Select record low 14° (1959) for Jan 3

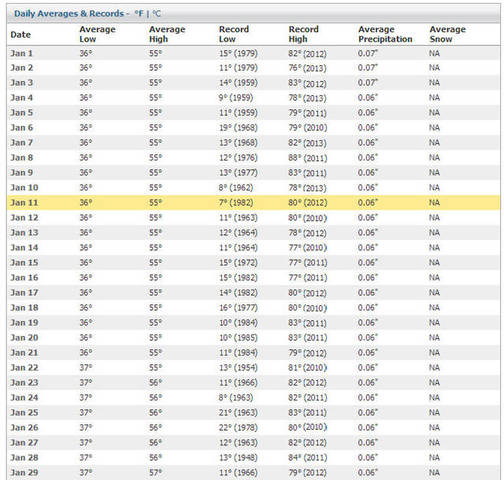point(238,83)
